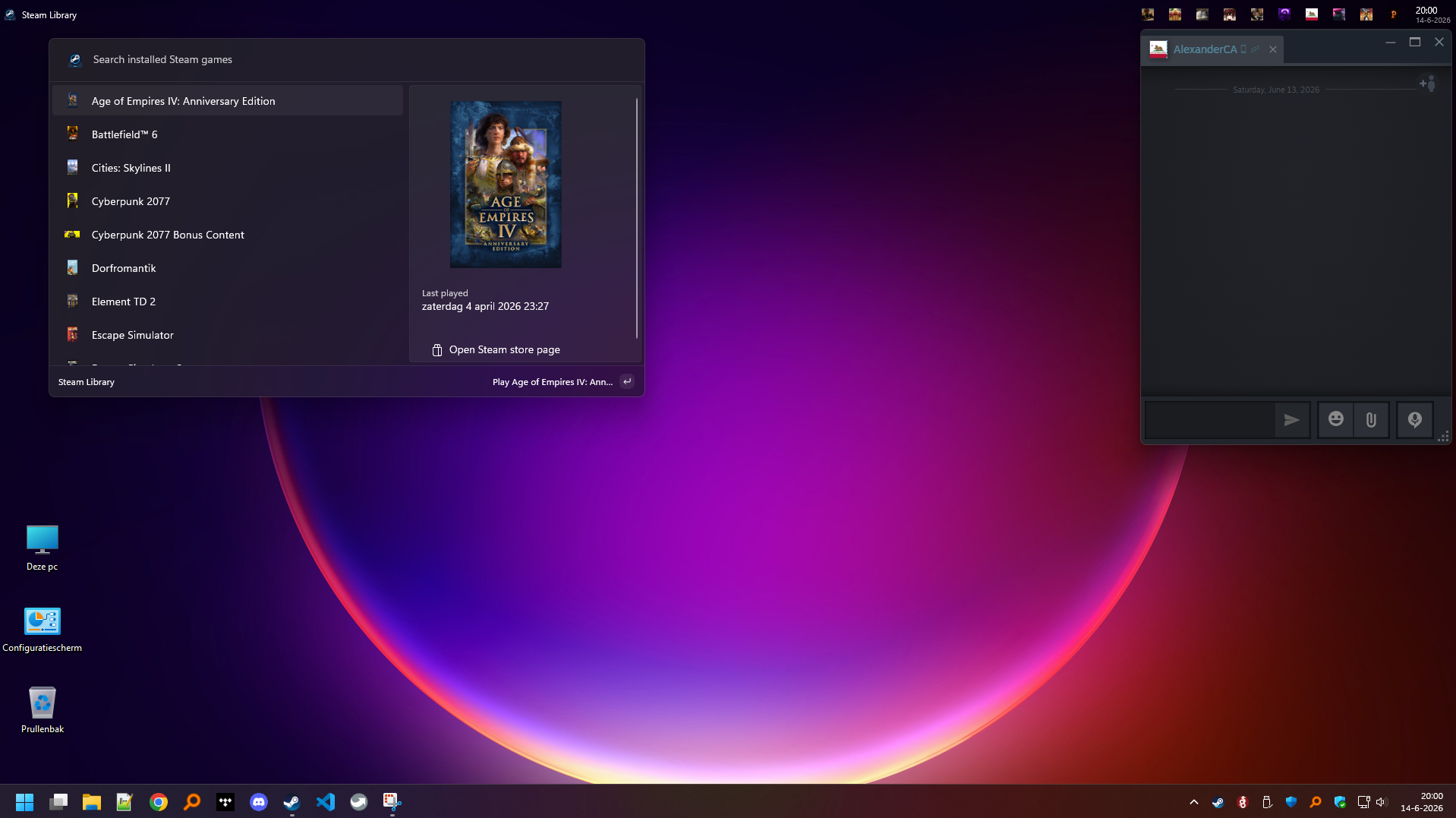Open File Explorer from the taskbar
This screenshot has height=818, width=1456.
(92, 802)
